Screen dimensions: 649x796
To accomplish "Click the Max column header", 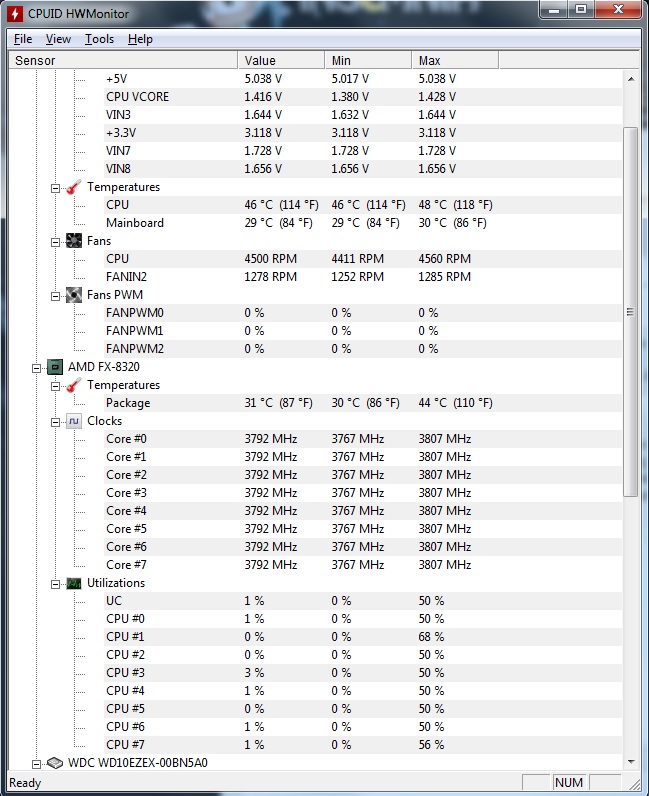I will 455,60.
